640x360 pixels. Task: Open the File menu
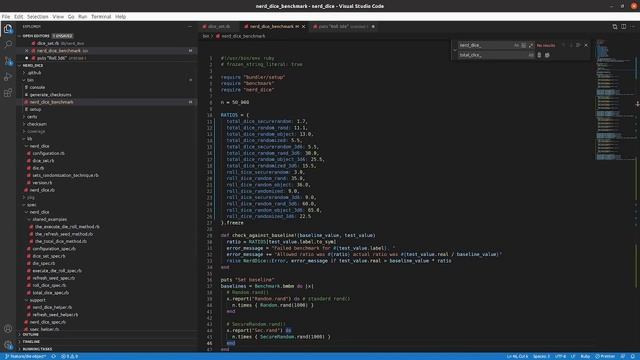pos(6,17)
